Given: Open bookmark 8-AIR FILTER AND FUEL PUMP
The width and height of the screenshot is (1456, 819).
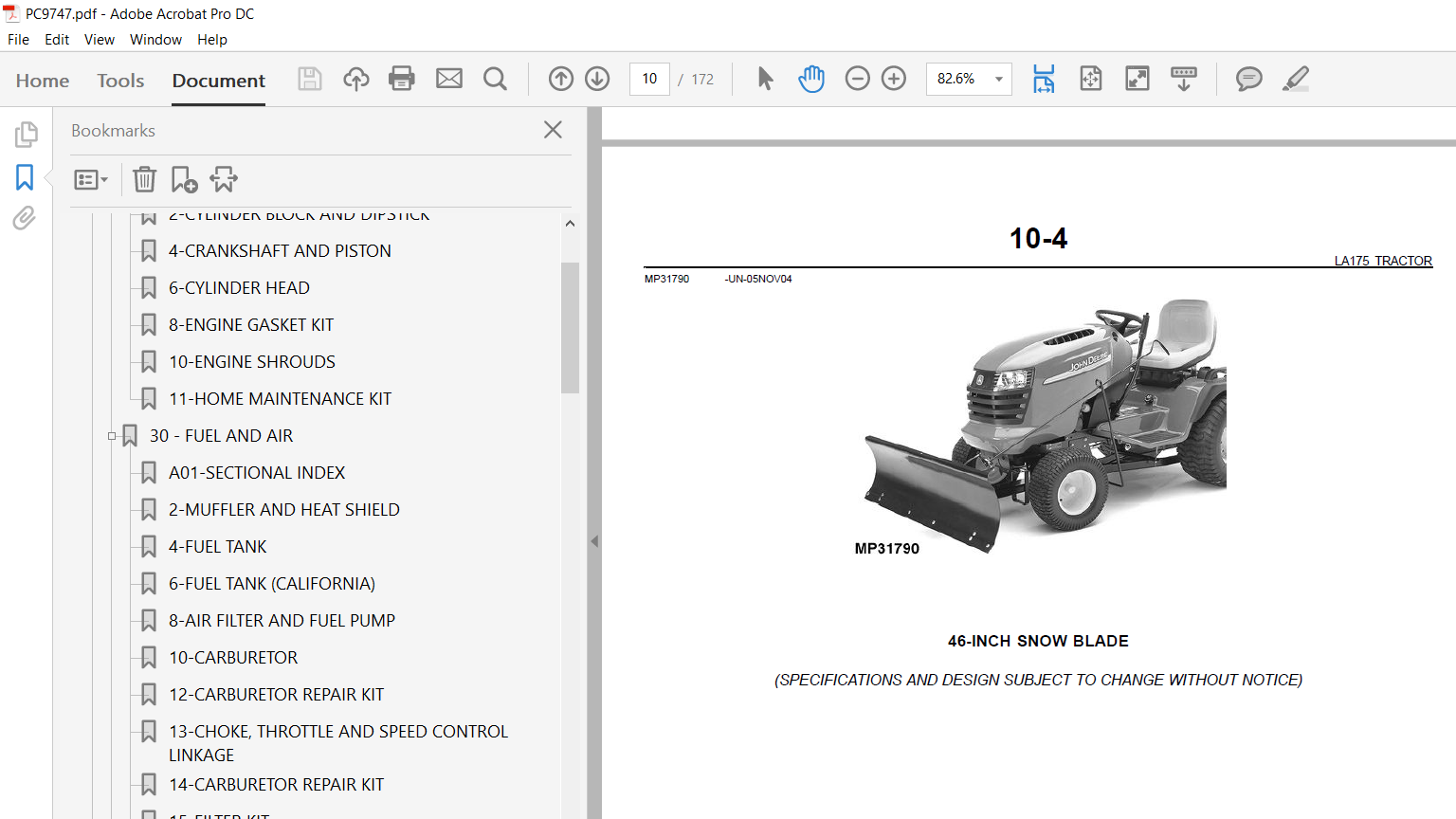Looking at the screenshot, I should point(282,621).
